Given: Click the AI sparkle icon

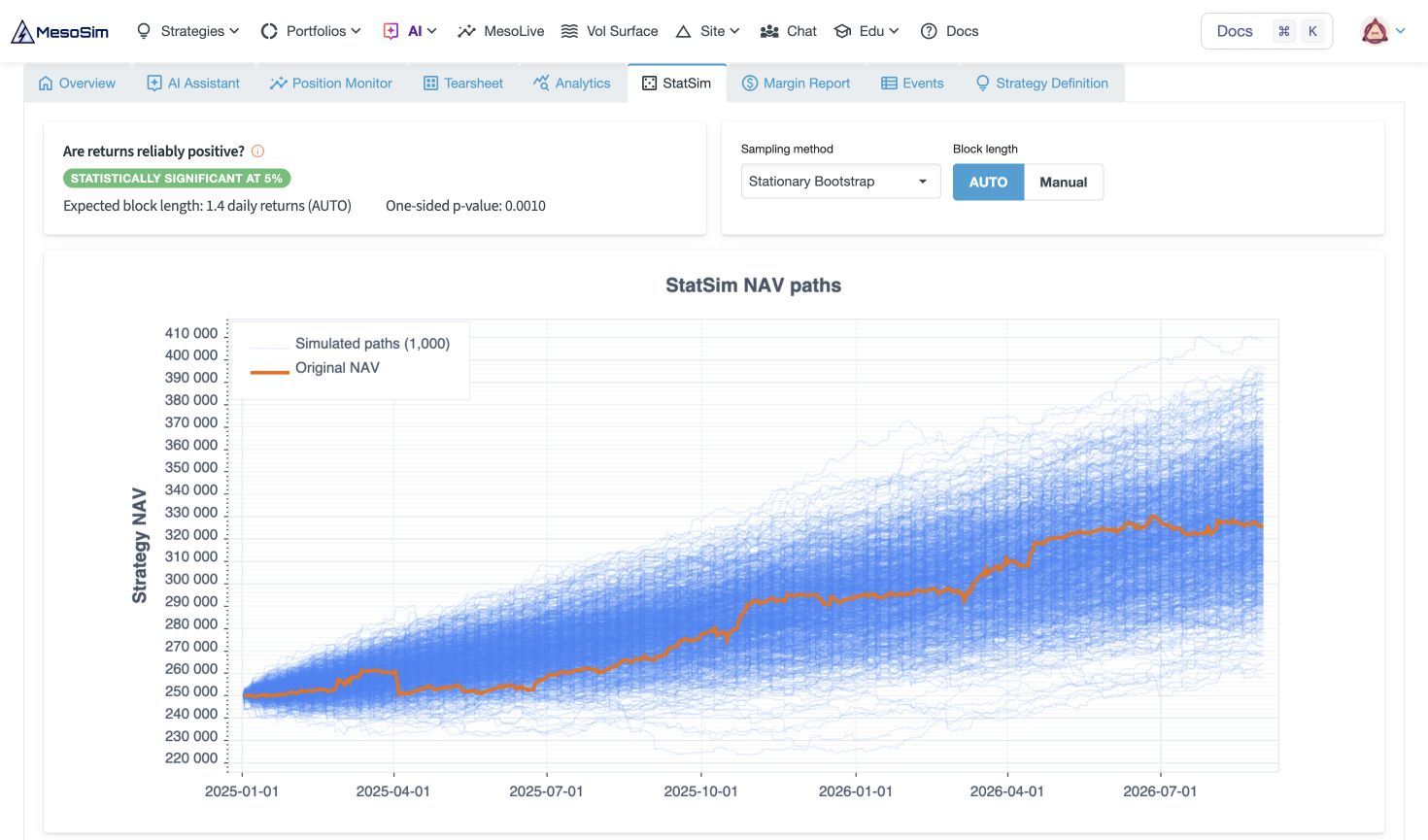Looking at the screenshot, I should click(x=391, y=31).
